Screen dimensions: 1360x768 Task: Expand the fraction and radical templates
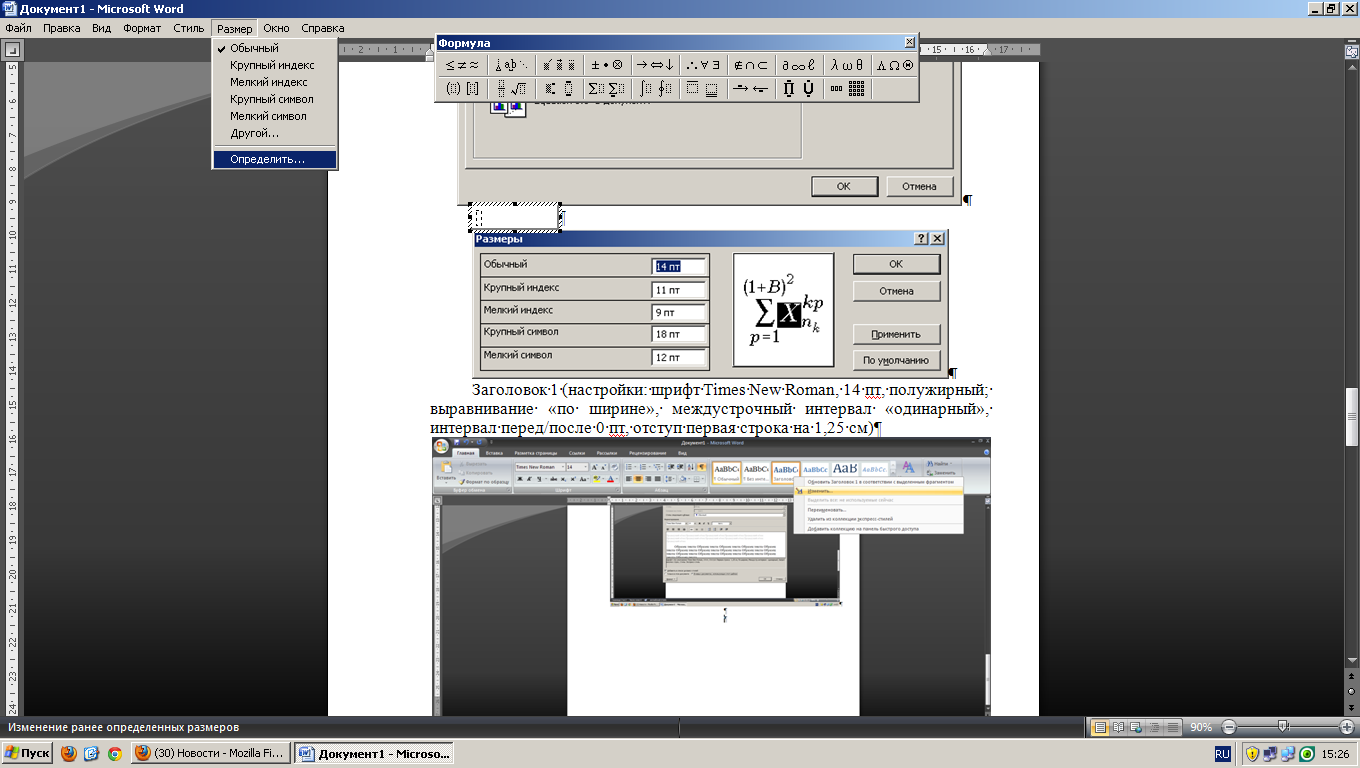click(510, 89)
